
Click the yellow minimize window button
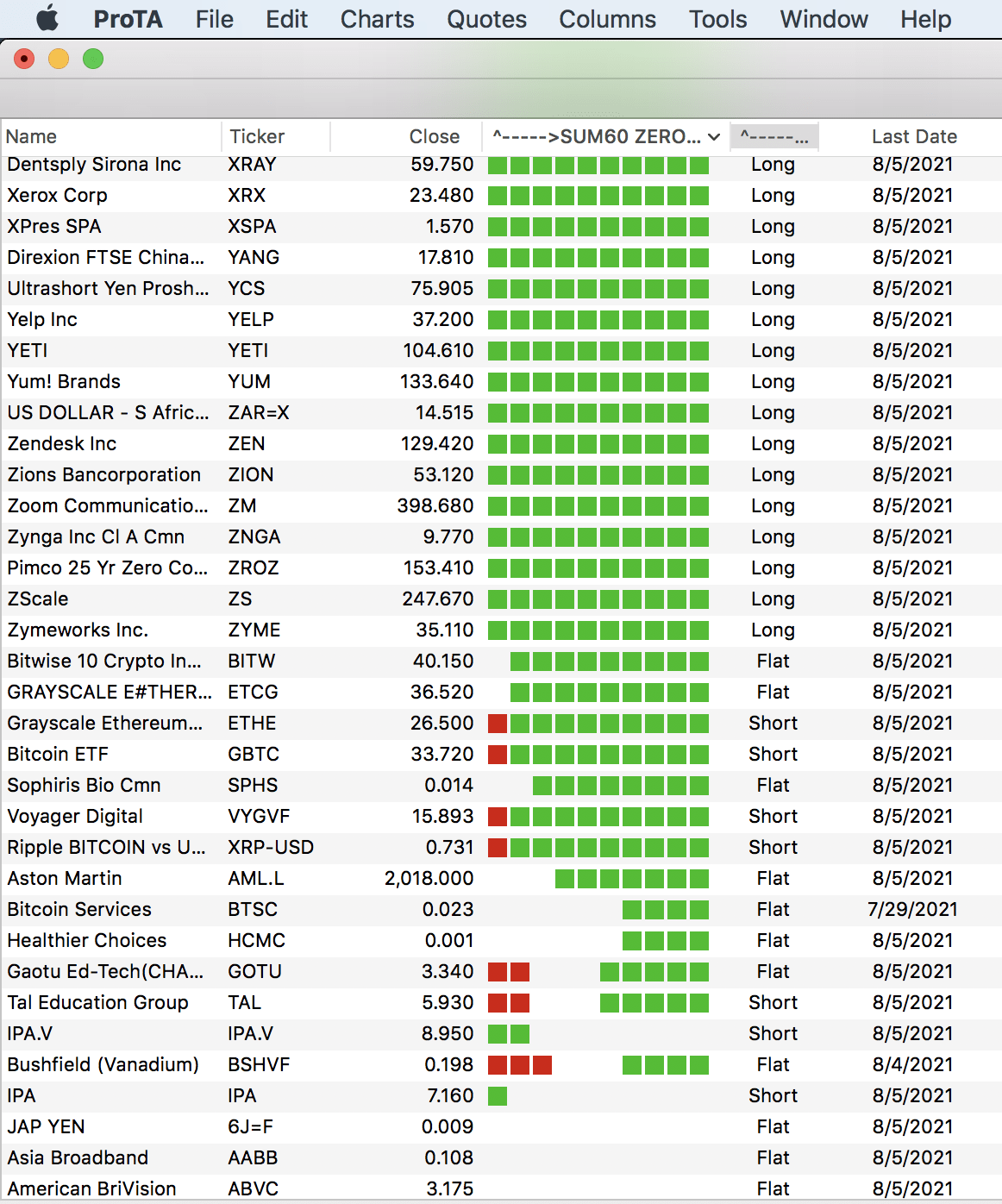pyautogui.click(x=59, y=59)
